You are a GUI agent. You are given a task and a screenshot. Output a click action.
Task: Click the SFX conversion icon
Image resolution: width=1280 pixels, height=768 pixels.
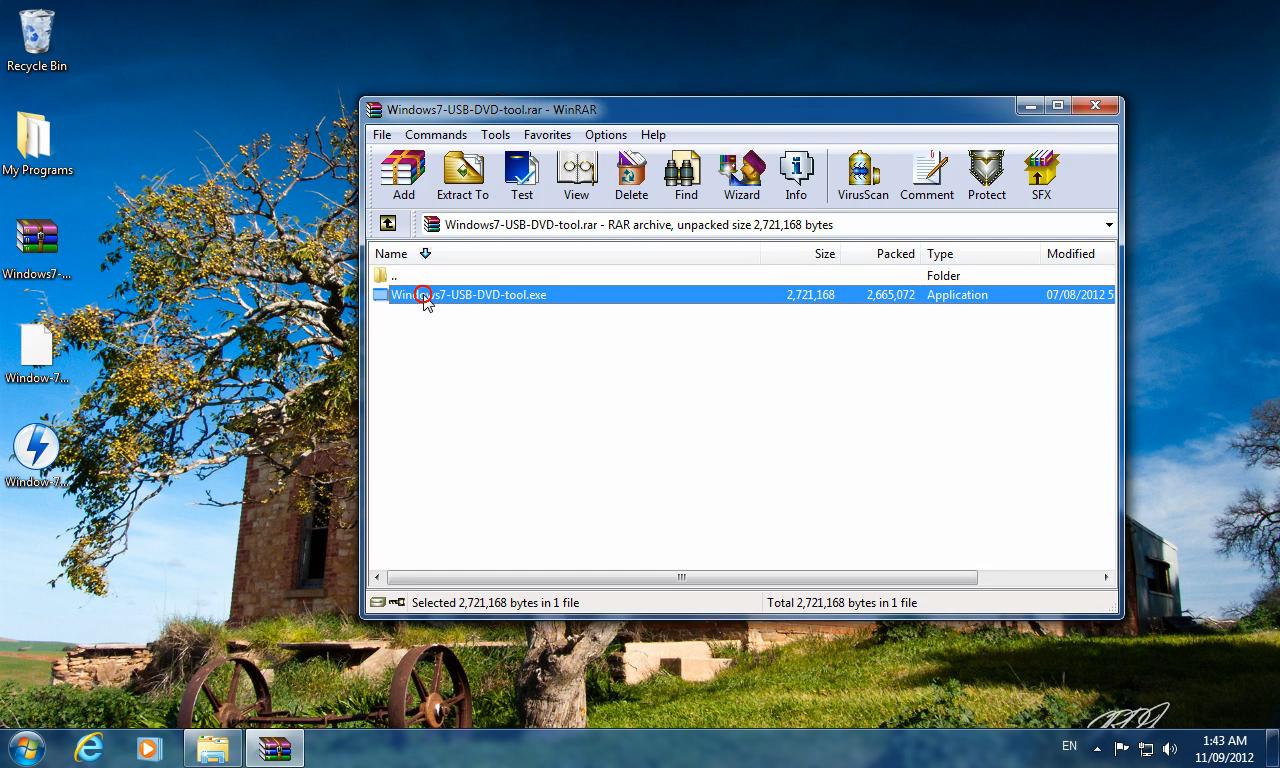[1040, 175]
